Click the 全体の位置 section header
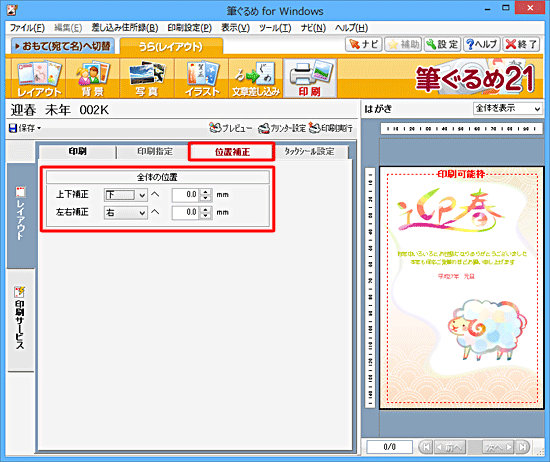The image size is (550, 462). pyautogui.click(x=157, y=177)
